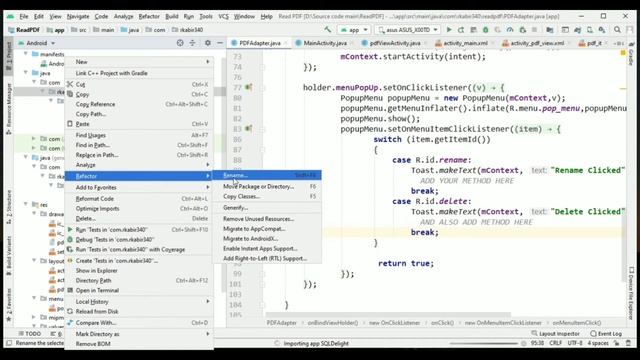Screen dimensions: 640x360
Task: Click the Profile app icon
Action: [x=510, y=30]
